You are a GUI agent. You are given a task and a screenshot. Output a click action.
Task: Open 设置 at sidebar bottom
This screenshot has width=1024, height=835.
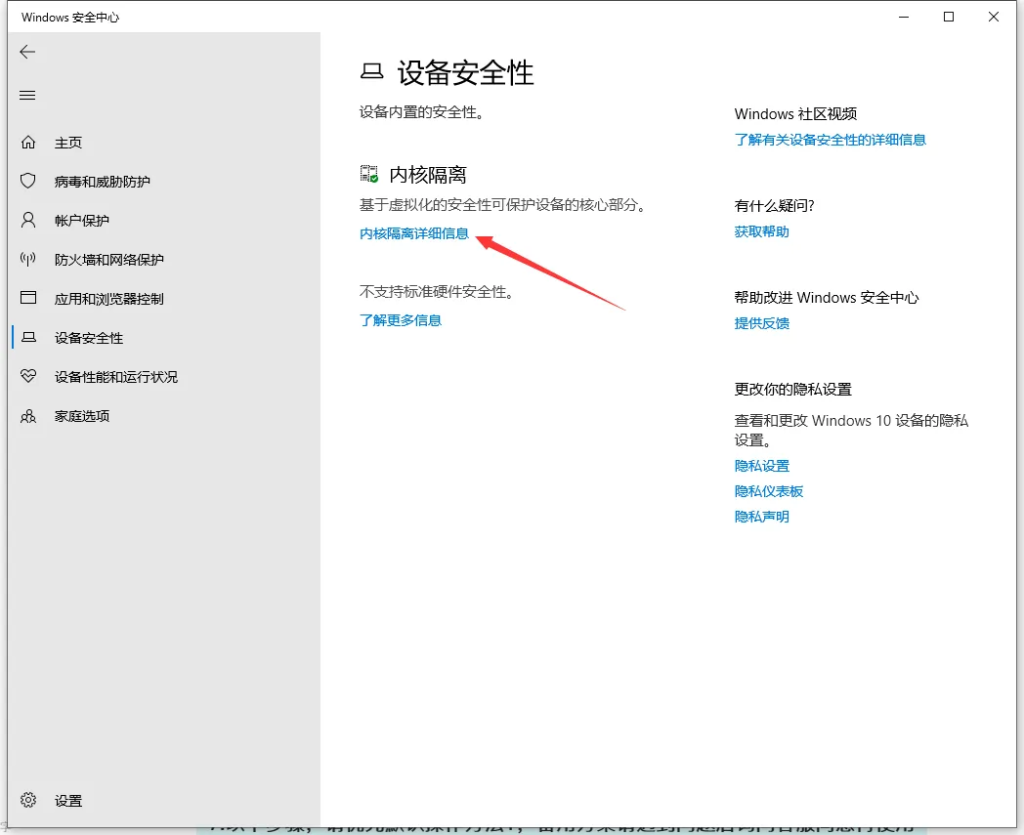click(x=68, y=800)
